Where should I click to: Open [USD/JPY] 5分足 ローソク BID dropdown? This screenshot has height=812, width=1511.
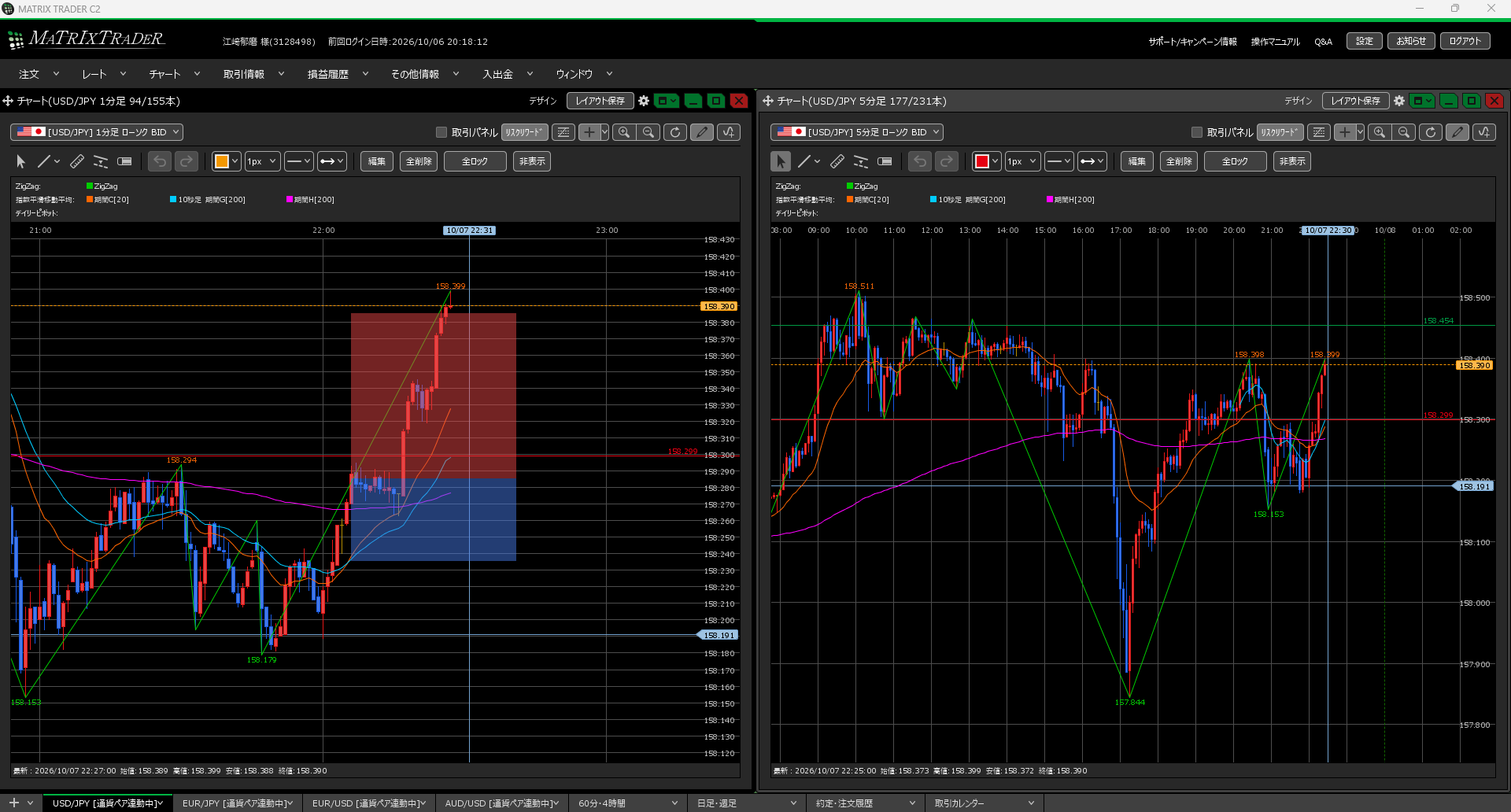(857, 132)
